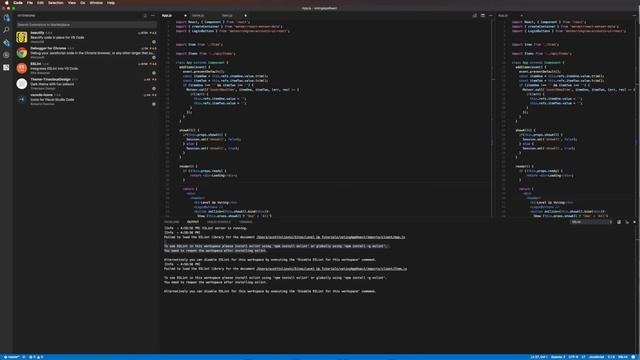Open manage gear for the Beautify extension
The width and height of the screenshot is (640, 360).
click(x=154, y=42)
